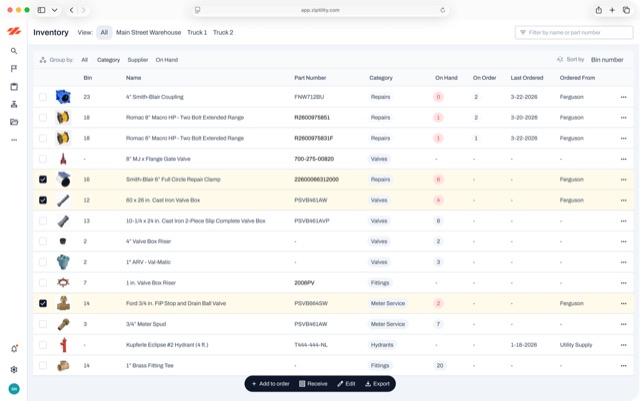Open the notifications bell
Screen dimensions: 640x401
[x=14, y=349]
